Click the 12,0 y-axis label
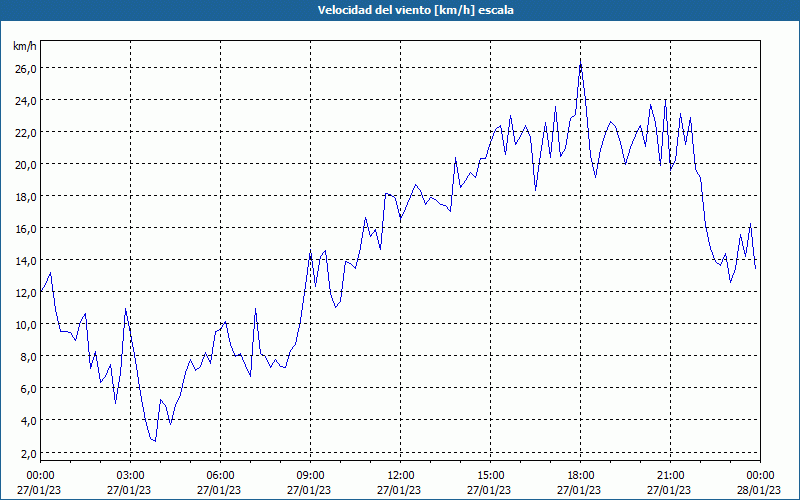The width and height of the screenshot is (800, 500). pos(26,293)
